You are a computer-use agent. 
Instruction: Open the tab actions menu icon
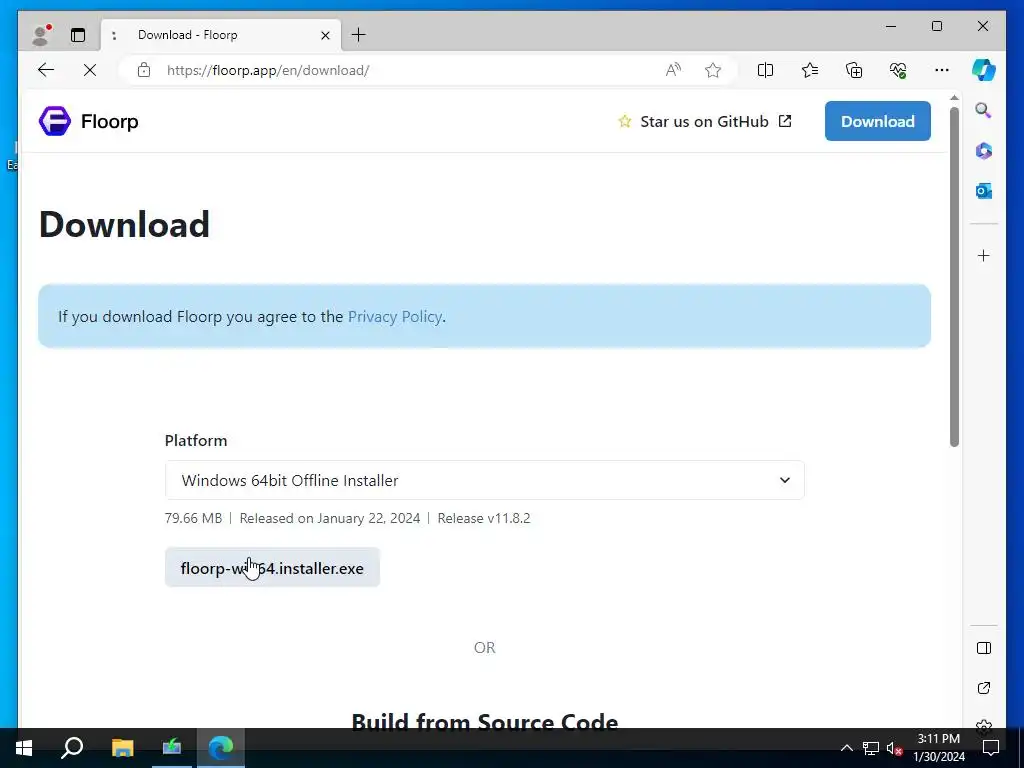(78, 35)
